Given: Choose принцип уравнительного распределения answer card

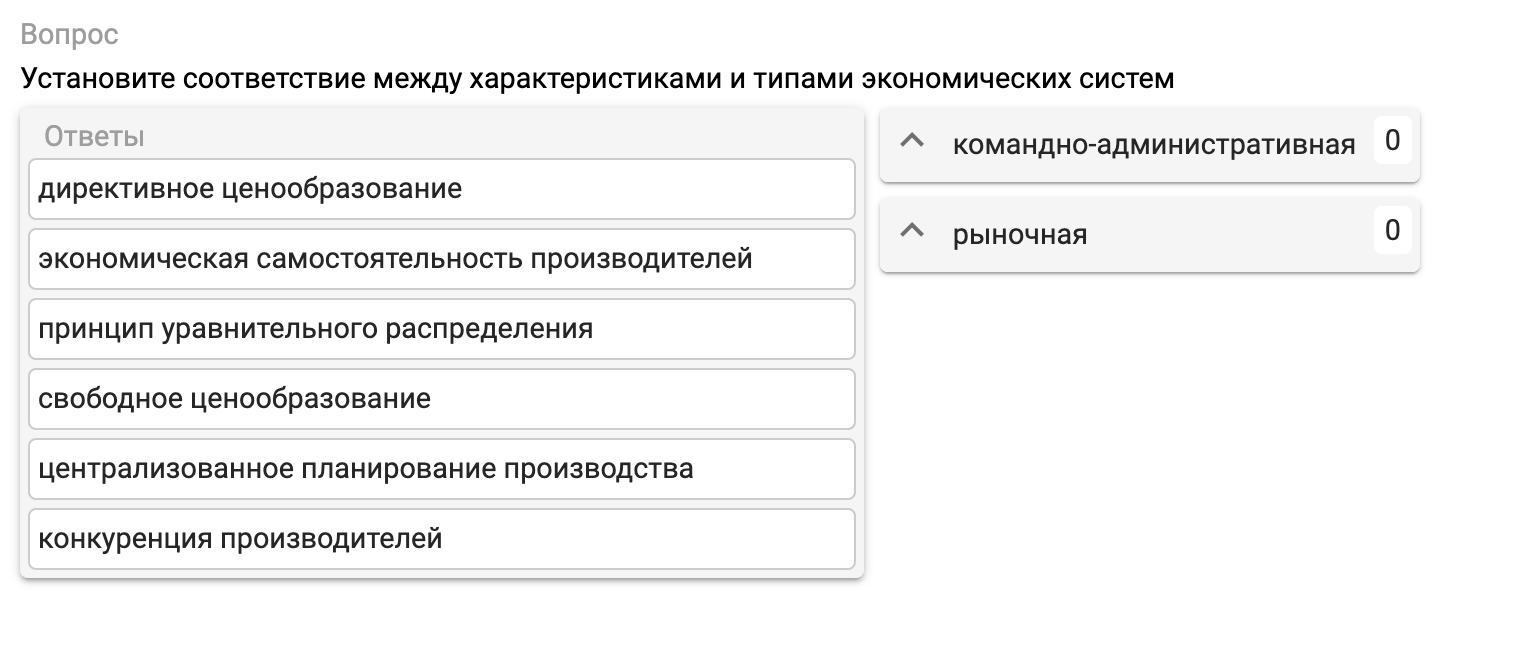Looking at the screenshot, I should (441, 329).
